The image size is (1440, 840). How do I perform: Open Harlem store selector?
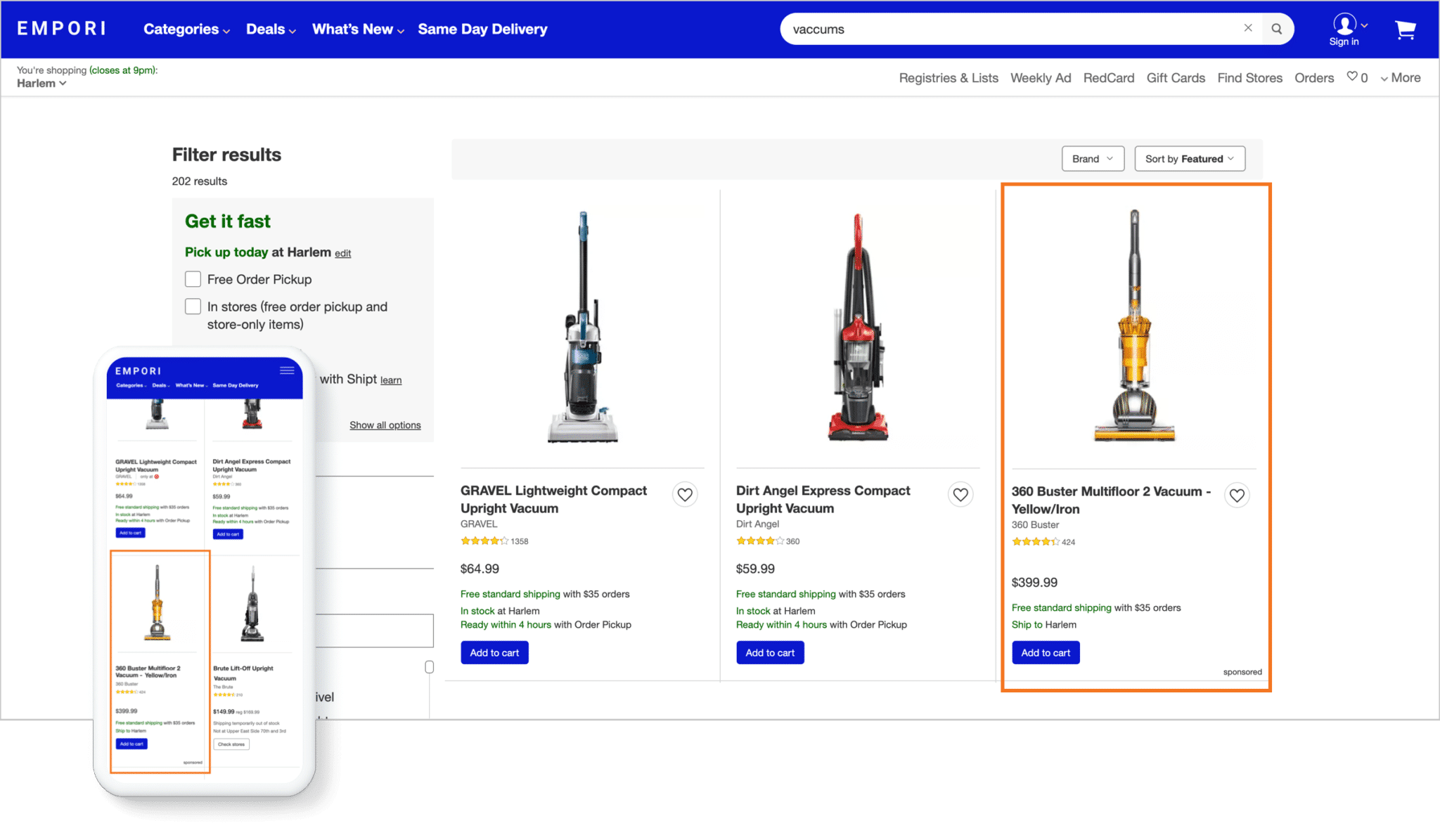41,83
